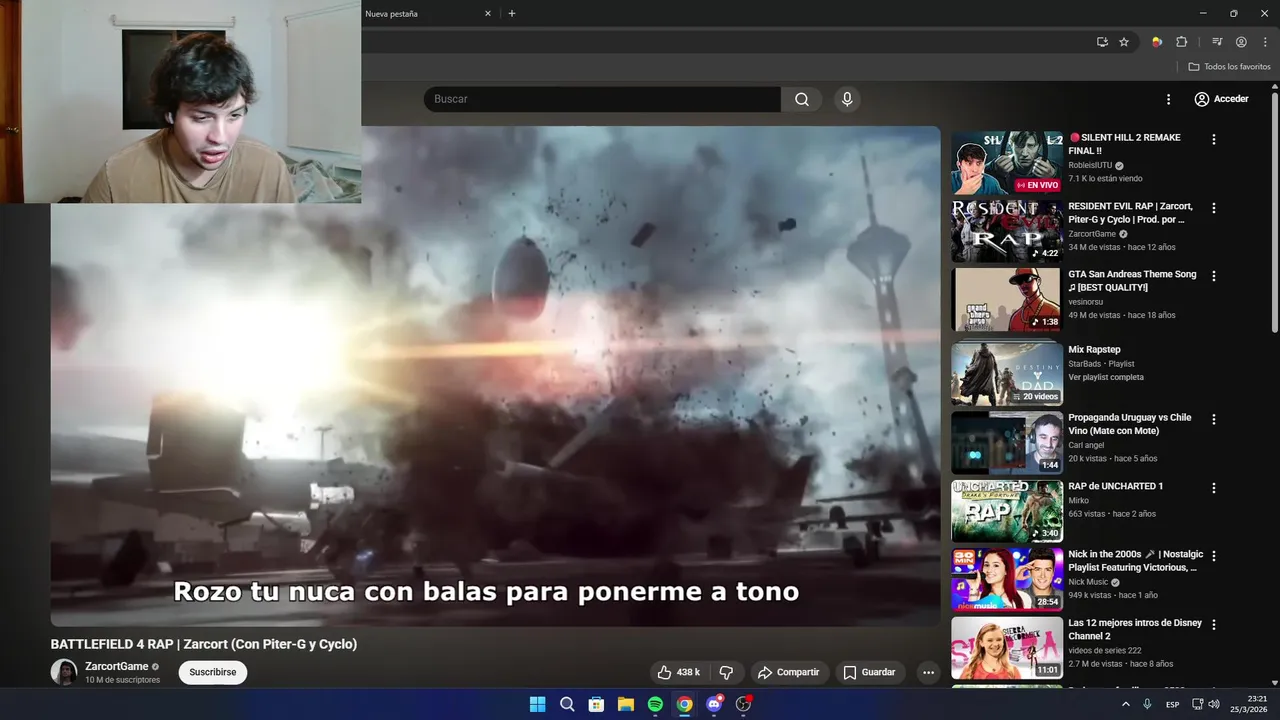The width and height of the screenshot is (1280, 720).
Task: Open Mix Rapstep playlist thumbnail
Action: coord(1007,374)
